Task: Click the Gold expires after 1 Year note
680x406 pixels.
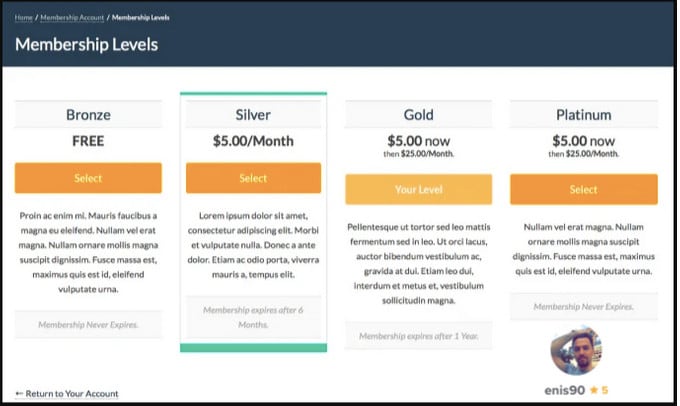Action: (x=418, y=336)
